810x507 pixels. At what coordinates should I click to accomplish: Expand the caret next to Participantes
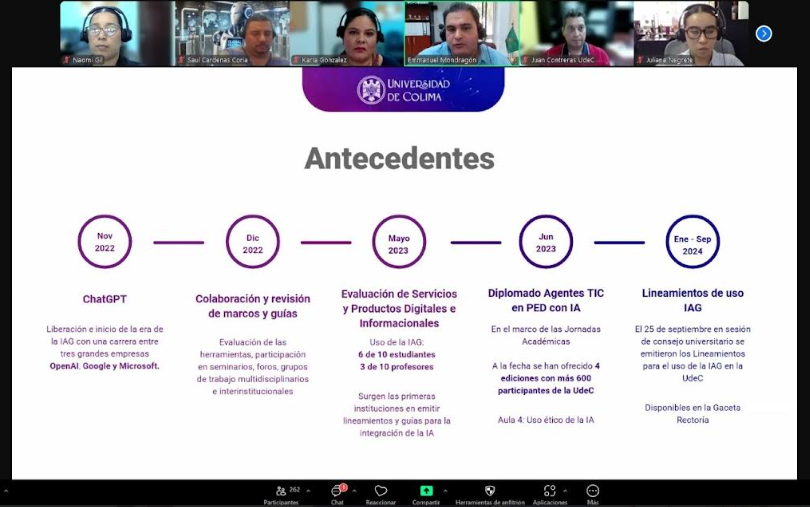click(308, 491)
